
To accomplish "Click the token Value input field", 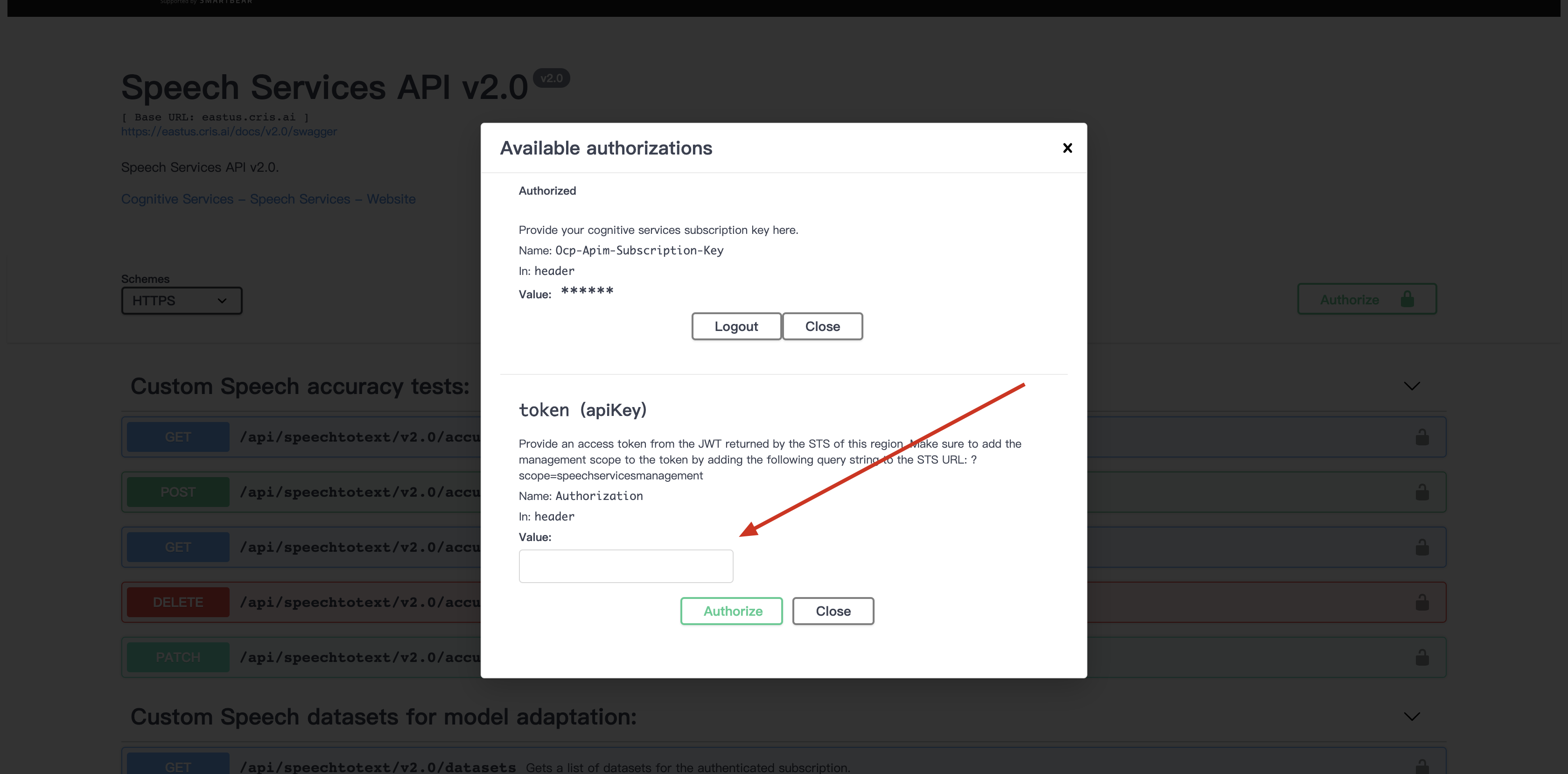I will pyautogui.click(x=626, y=566).
